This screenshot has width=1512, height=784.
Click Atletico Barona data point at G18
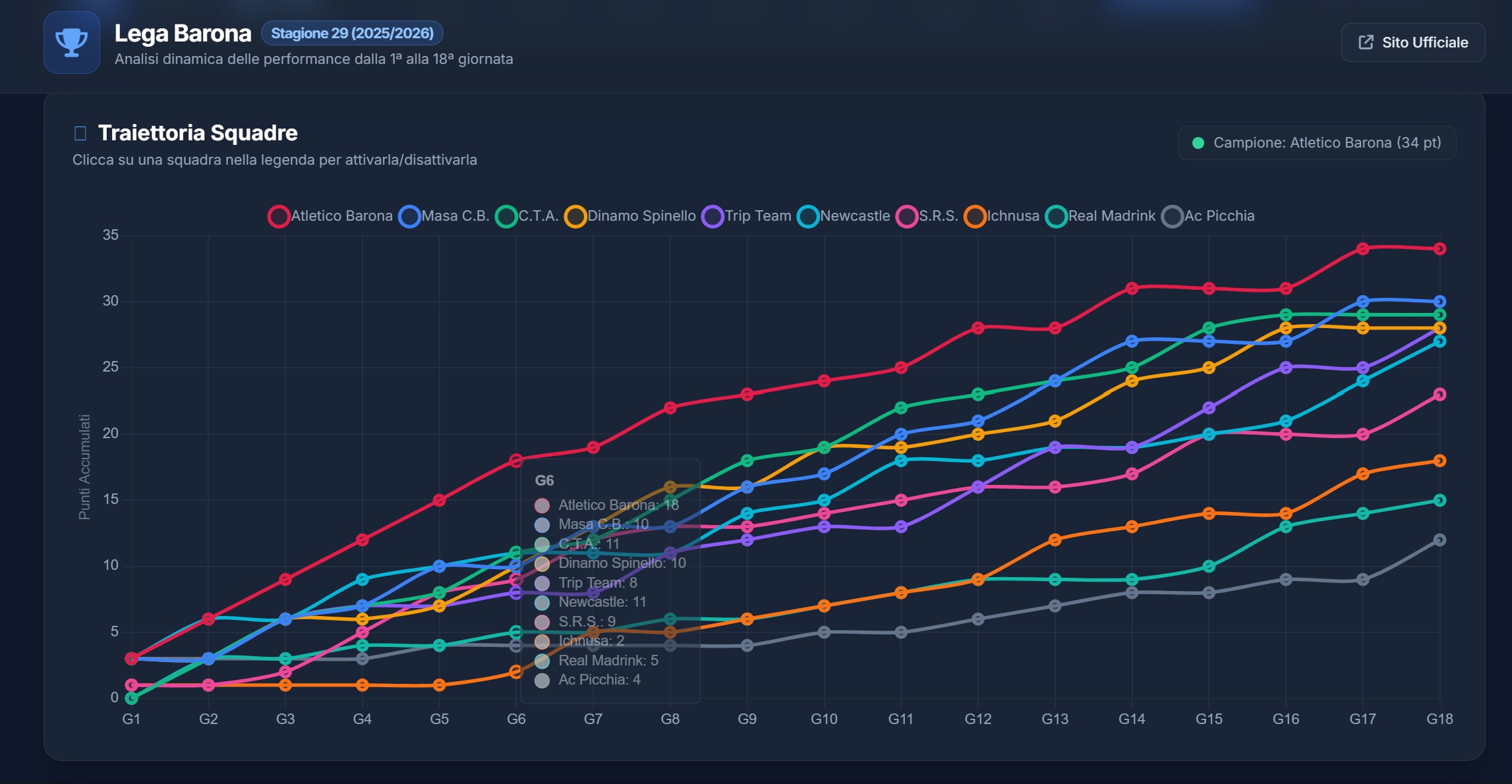point(1439,248)
